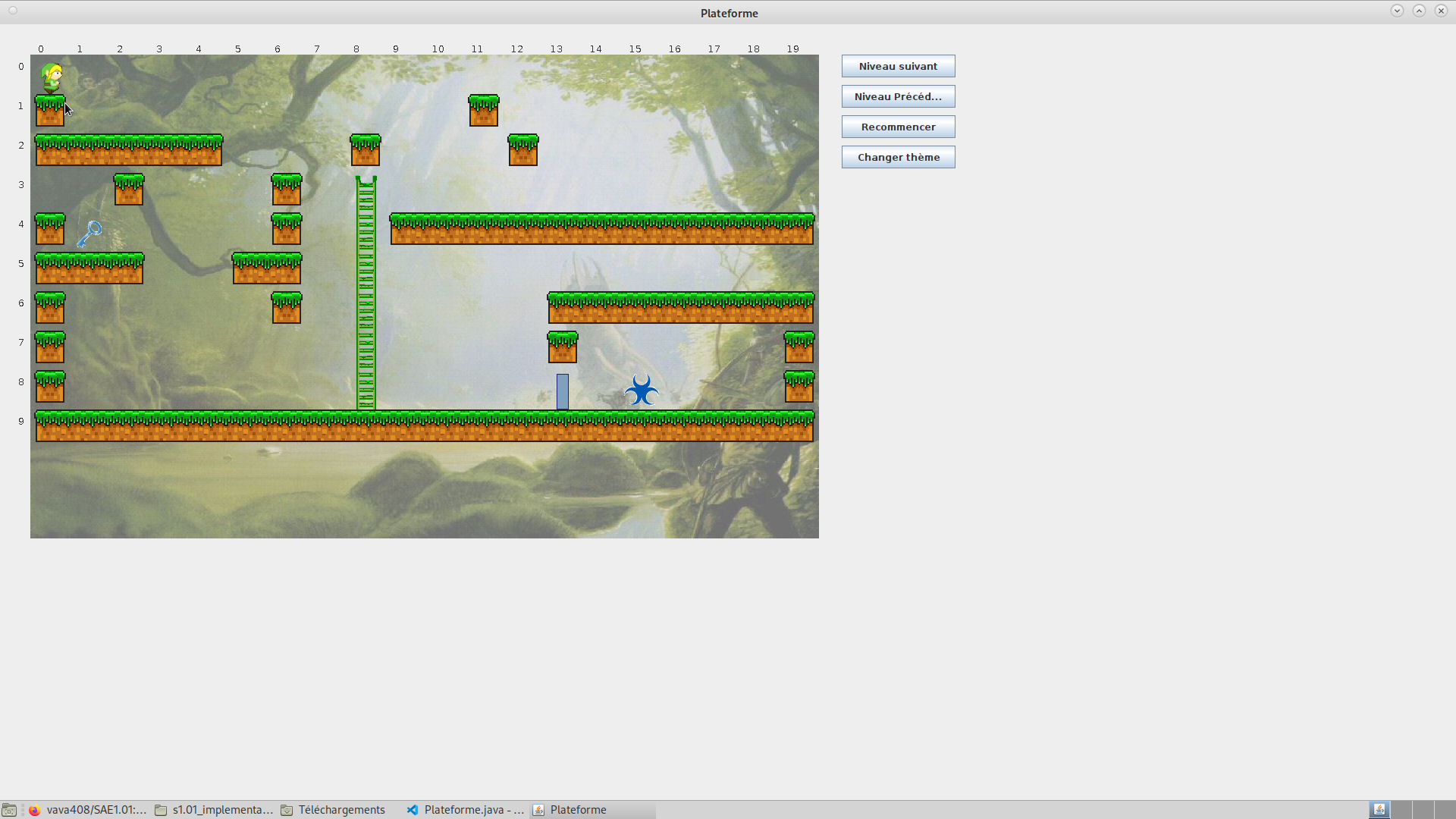1456x819 pixels.
Task: Click the blue door rectangle
Action: 563,391
